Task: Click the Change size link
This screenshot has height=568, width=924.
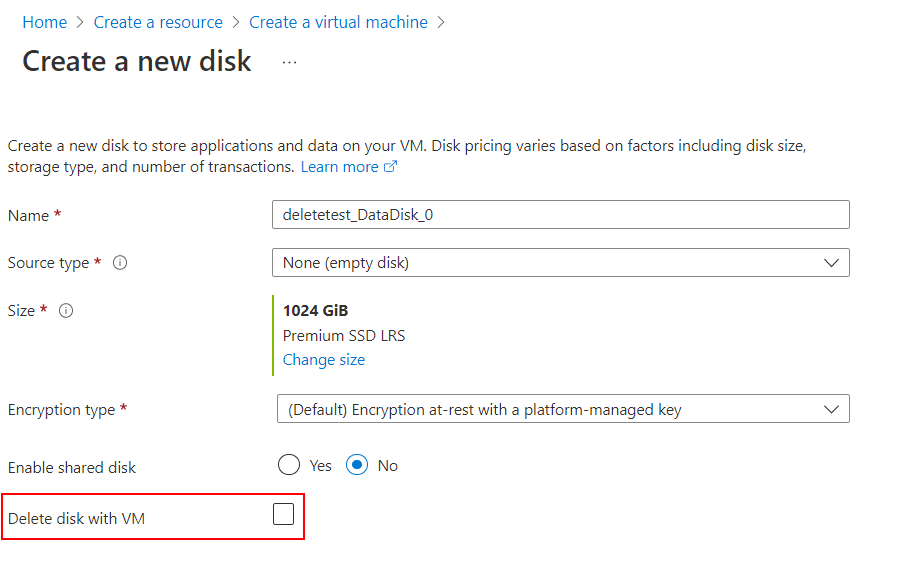Action: 324,359
